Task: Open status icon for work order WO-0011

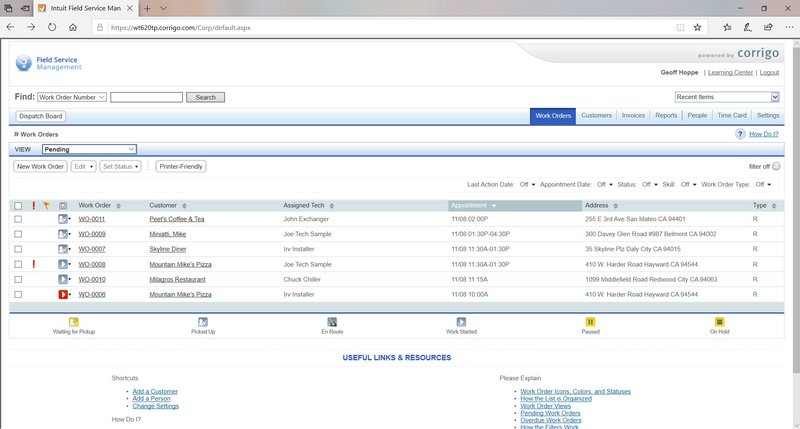Action: pyautogui.click(x=63, y=219)
